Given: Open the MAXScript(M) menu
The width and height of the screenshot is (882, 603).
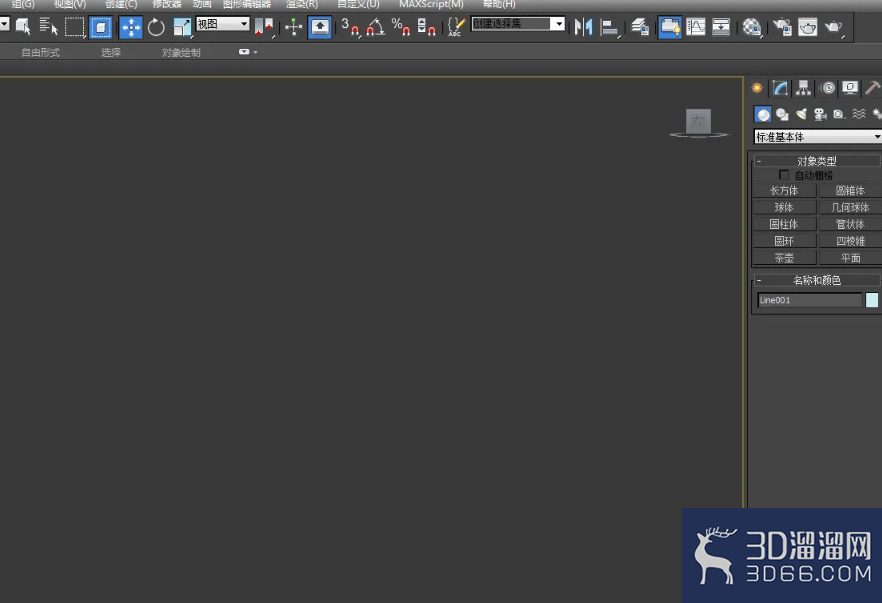Looking at the screenshot, I should pyautogui.click(x=431, y=4).
